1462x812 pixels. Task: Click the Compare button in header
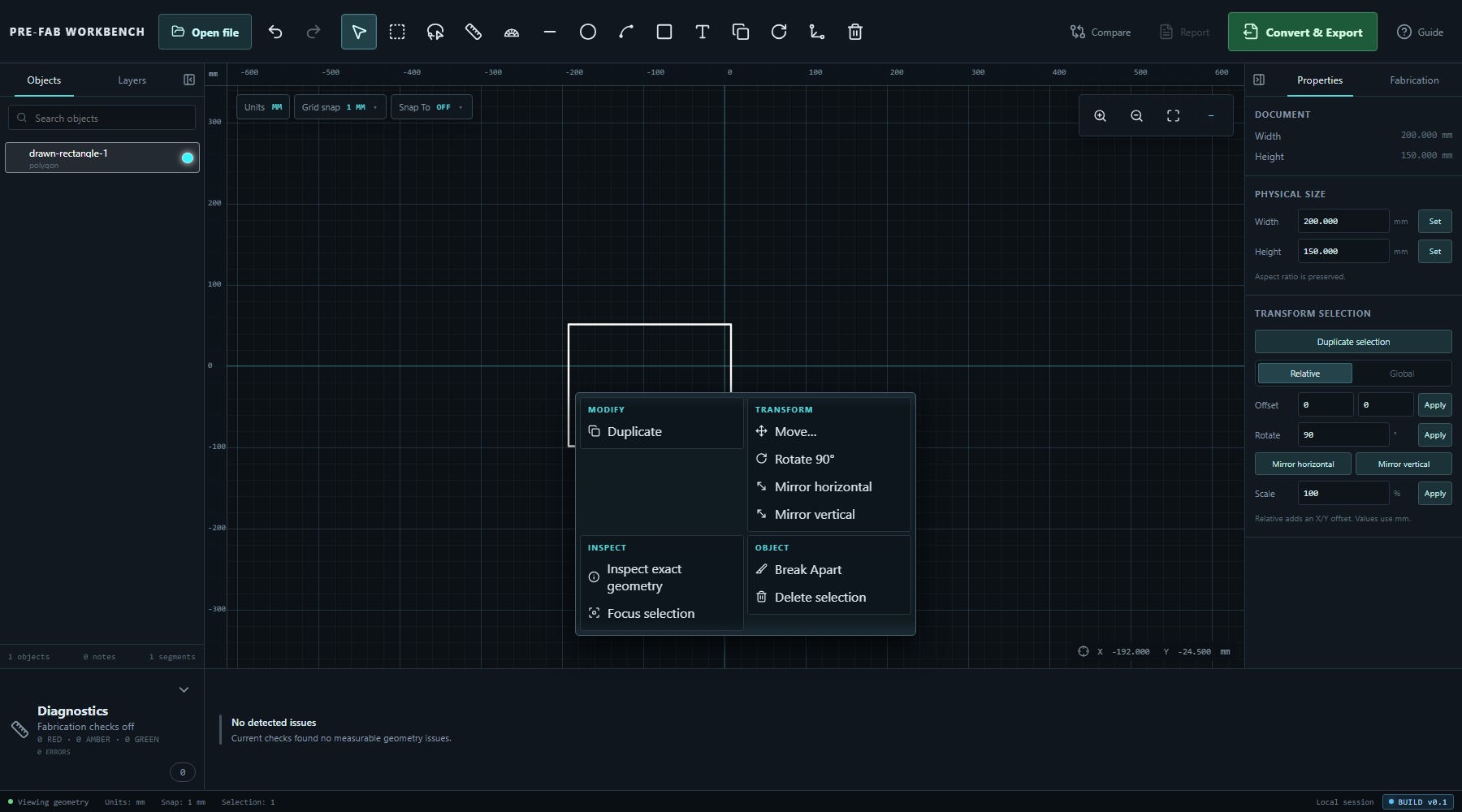click(x=1101, y=32)
